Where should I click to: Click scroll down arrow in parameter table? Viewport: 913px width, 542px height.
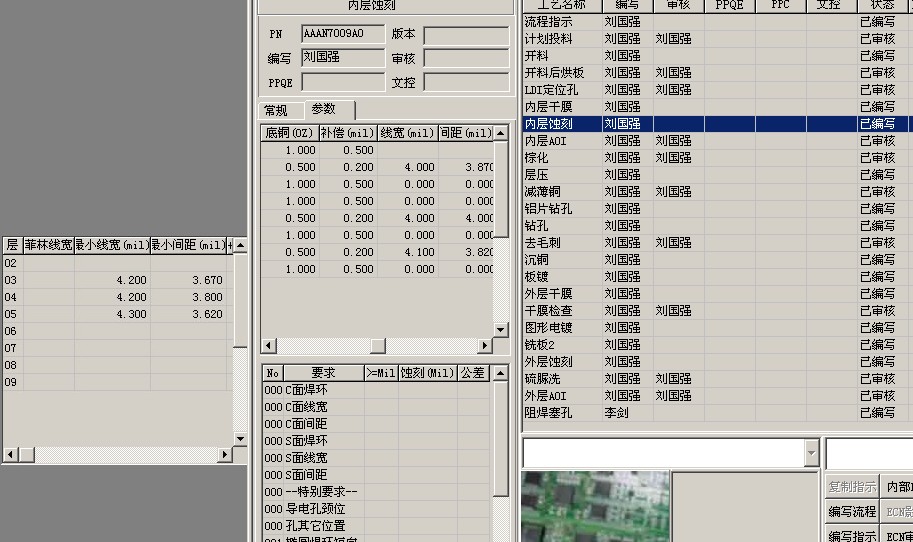tap(501, 330)
